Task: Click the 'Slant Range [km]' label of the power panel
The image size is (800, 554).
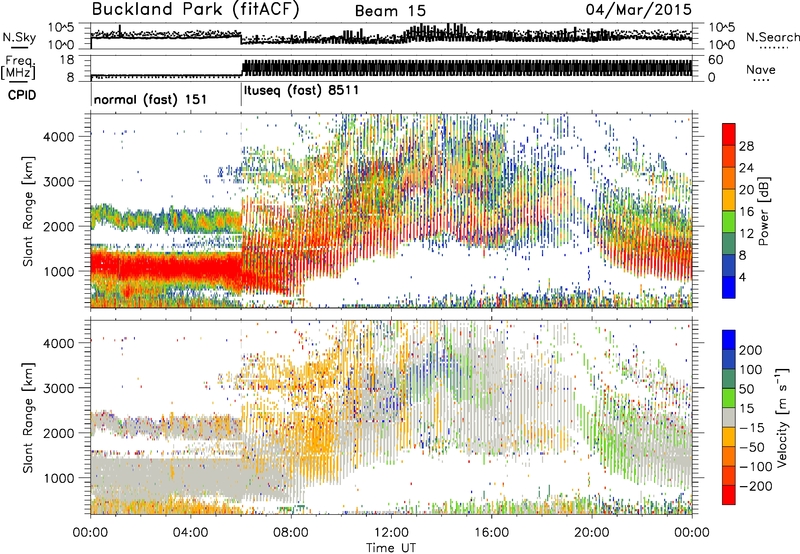Action: pyautogui.click(x=28, y=211)
